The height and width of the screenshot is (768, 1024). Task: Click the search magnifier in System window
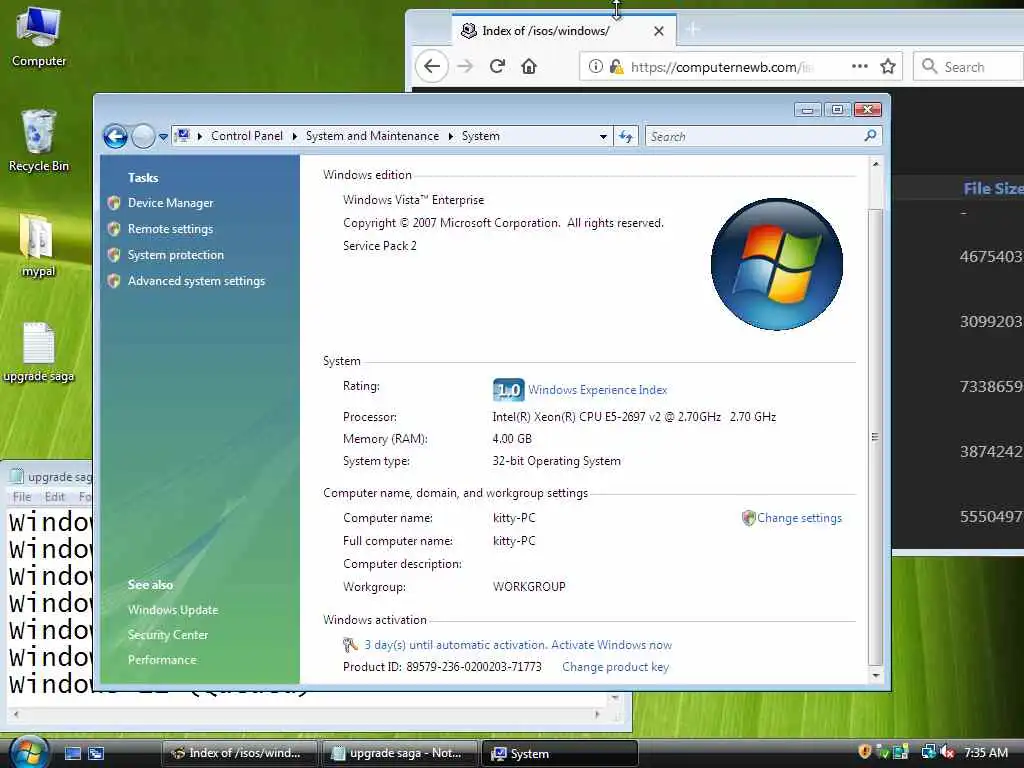coord(870,136)
